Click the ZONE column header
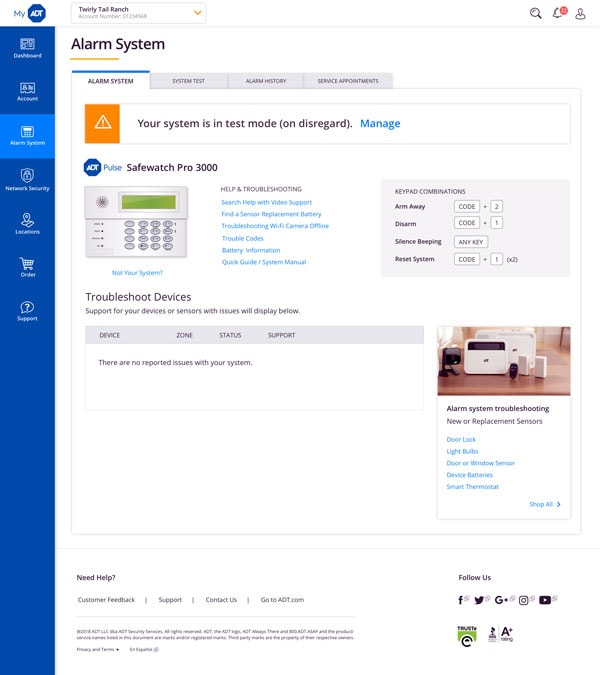600x675 pixels. tap(184, 335)
